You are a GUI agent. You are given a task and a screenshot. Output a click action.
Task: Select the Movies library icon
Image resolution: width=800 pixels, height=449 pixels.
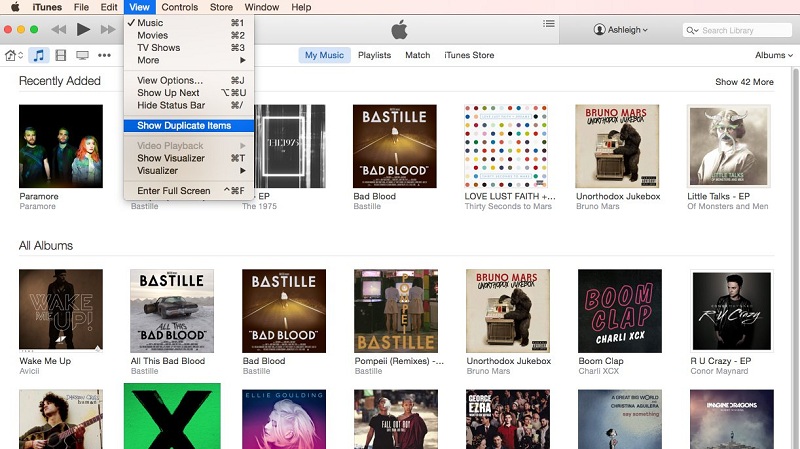61,55
